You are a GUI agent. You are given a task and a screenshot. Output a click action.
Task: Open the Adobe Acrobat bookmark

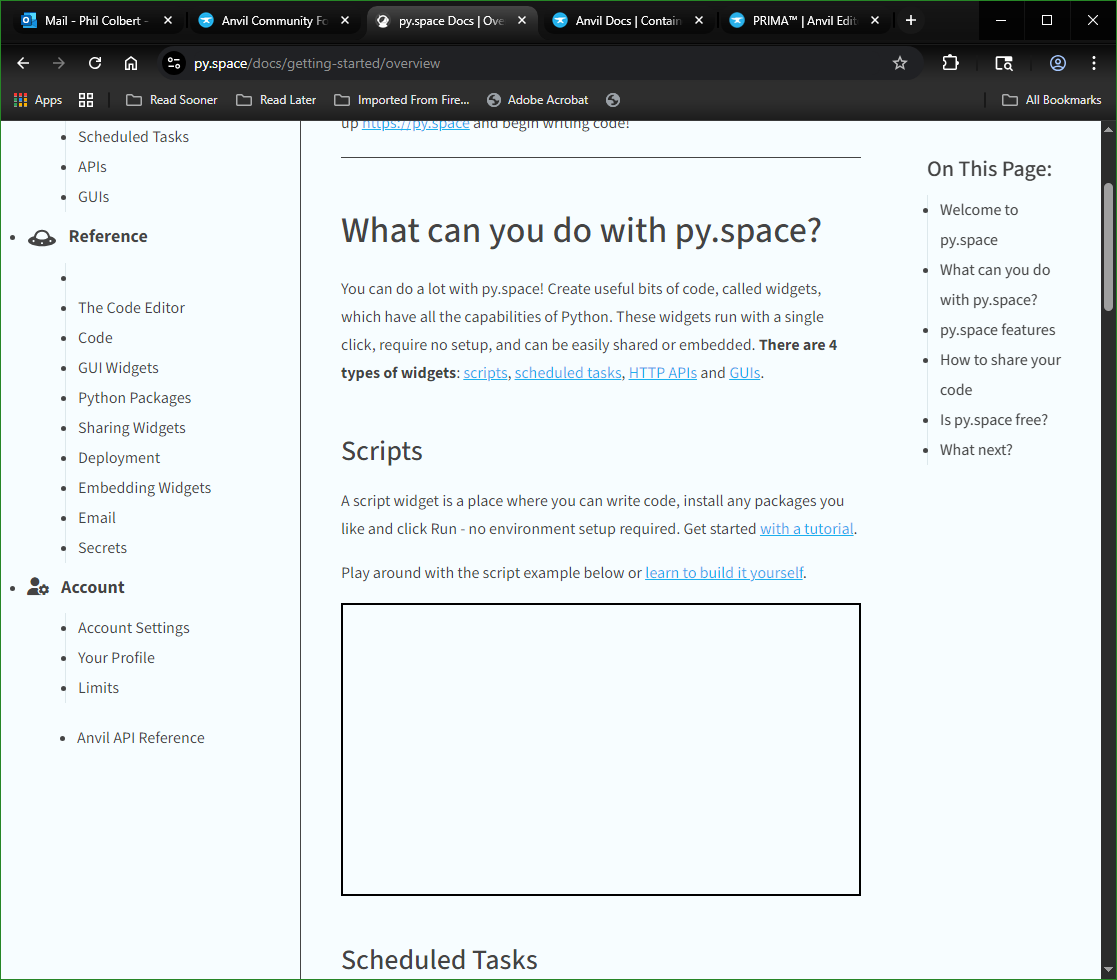(x=538, y=100)
